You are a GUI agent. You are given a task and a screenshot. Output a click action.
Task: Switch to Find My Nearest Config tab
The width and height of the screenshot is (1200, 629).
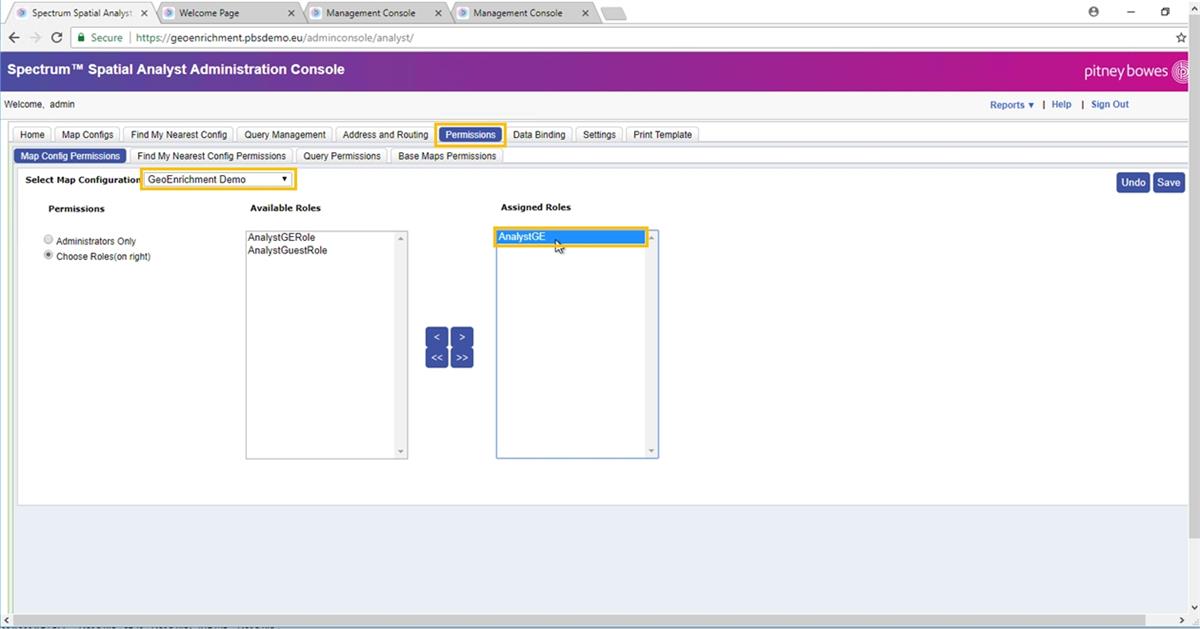click(179, 135)
